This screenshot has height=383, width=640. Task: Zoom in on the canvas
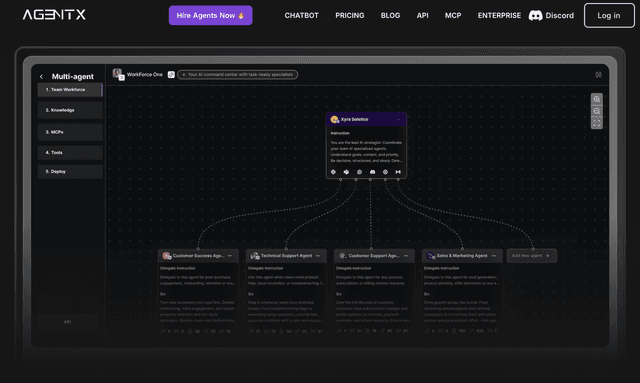(x=597, y=99)
